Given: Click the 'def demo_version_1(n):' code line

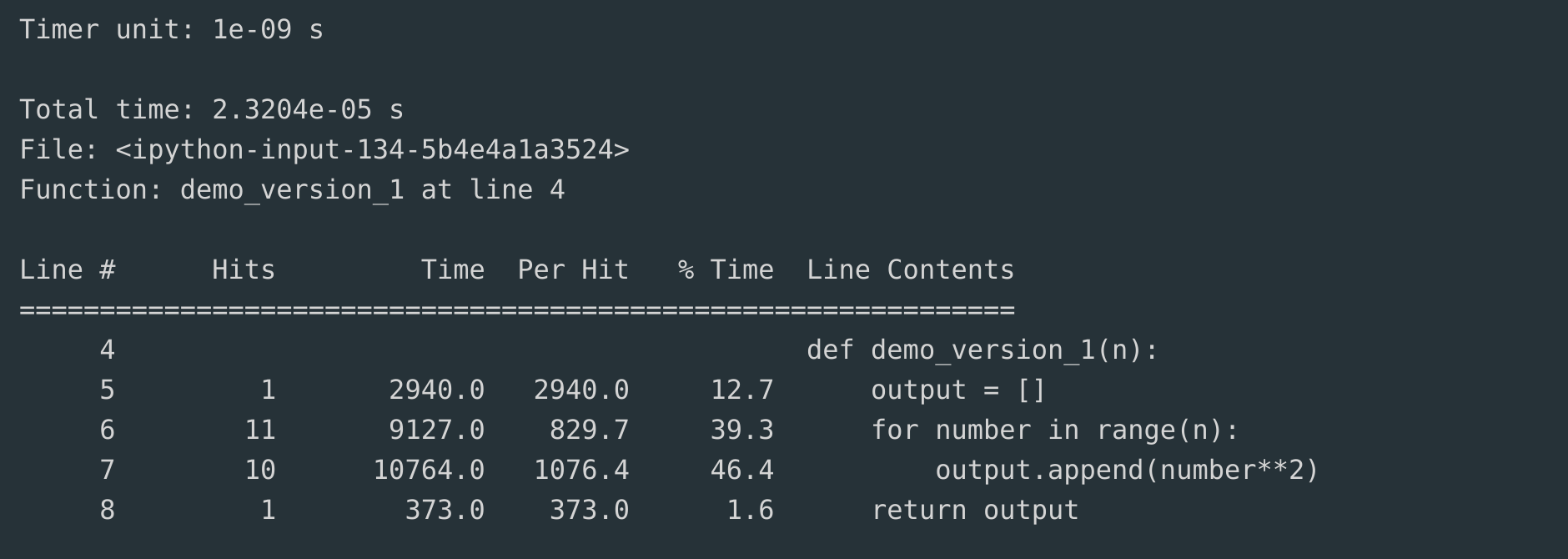Looking at the screenshot, I should (983, 350).
